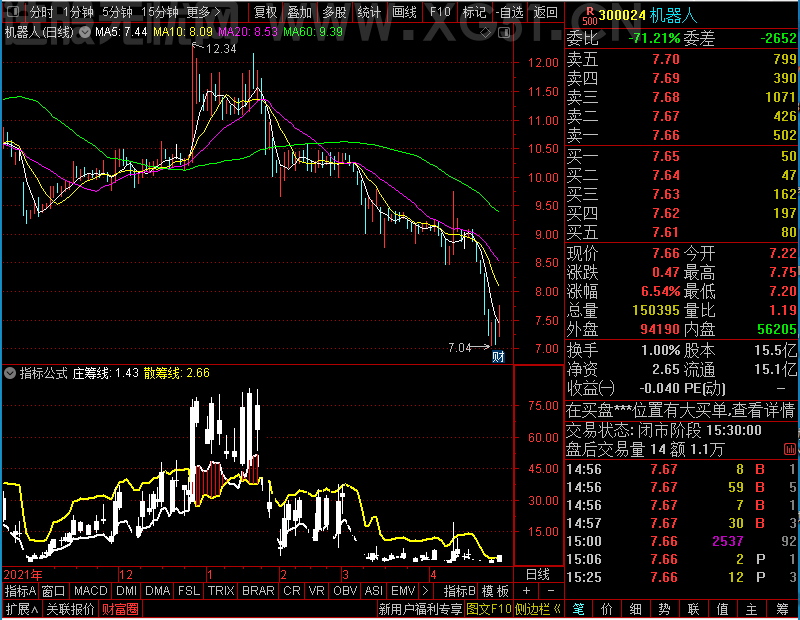Remove from watchlist with -自选

[x=509, y=11]
